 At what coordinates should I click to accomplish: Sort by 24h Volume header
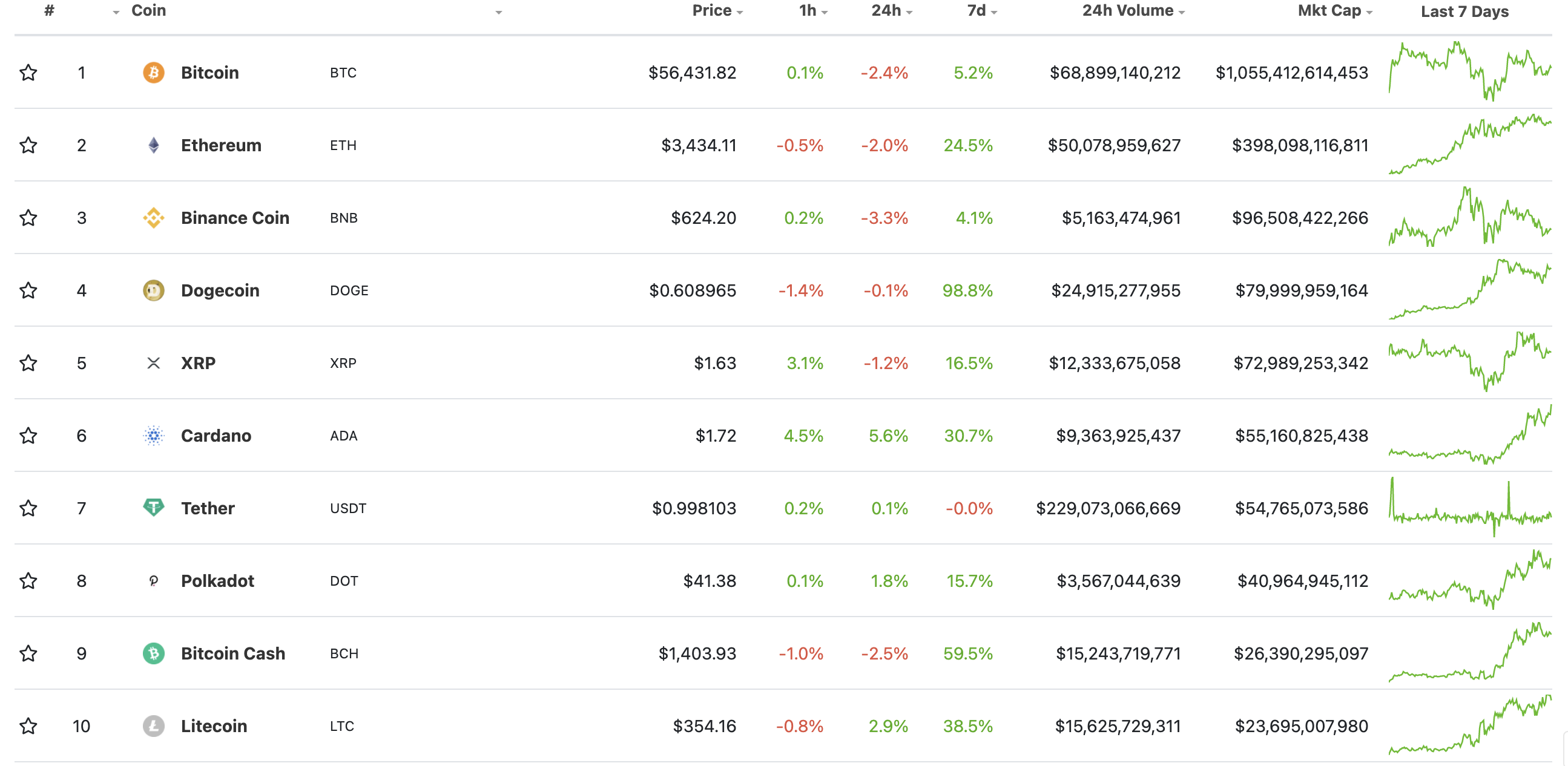[1133, 11]
